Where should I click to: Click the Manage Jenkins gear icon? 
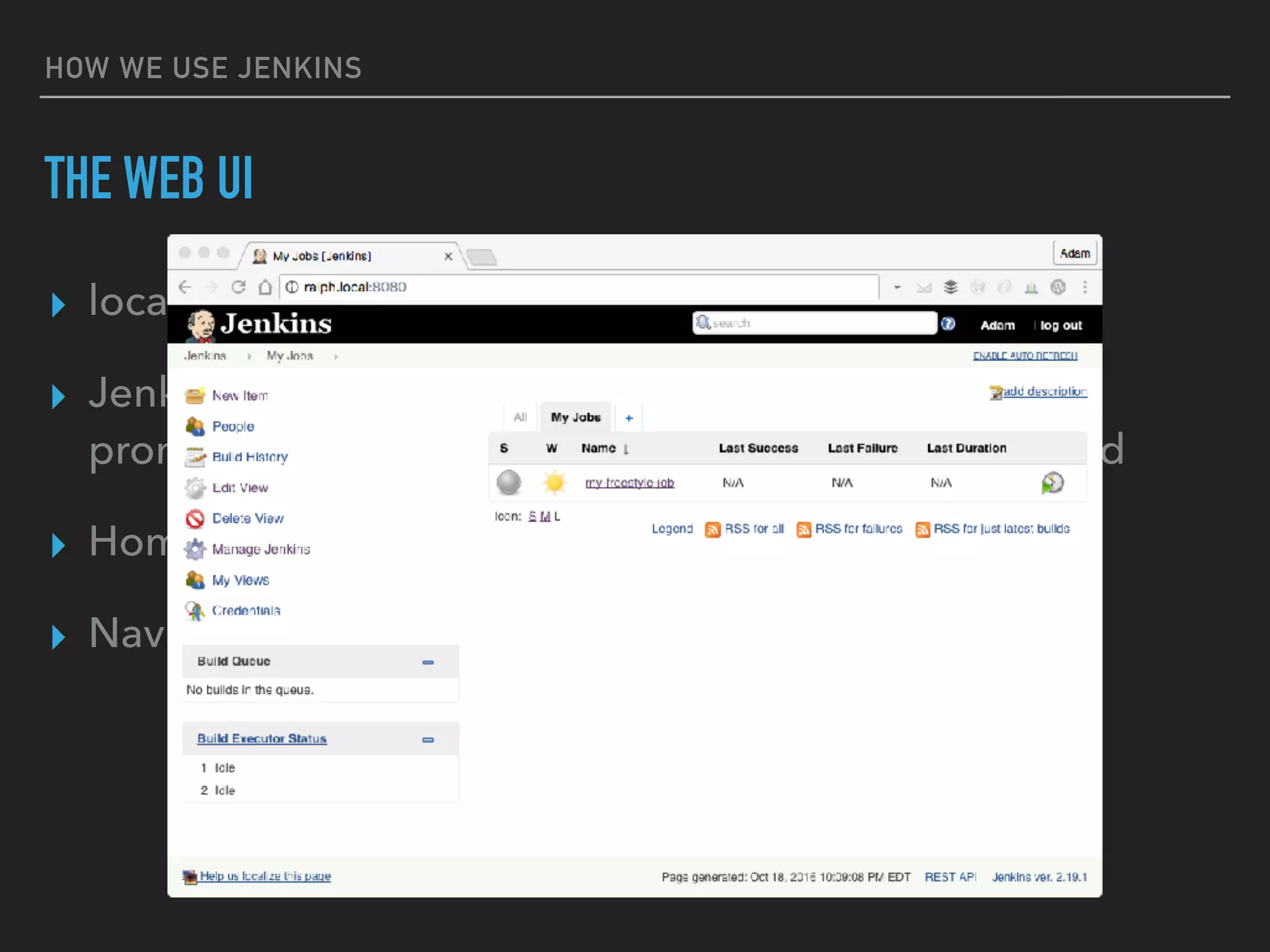click(x=195, y=549)
